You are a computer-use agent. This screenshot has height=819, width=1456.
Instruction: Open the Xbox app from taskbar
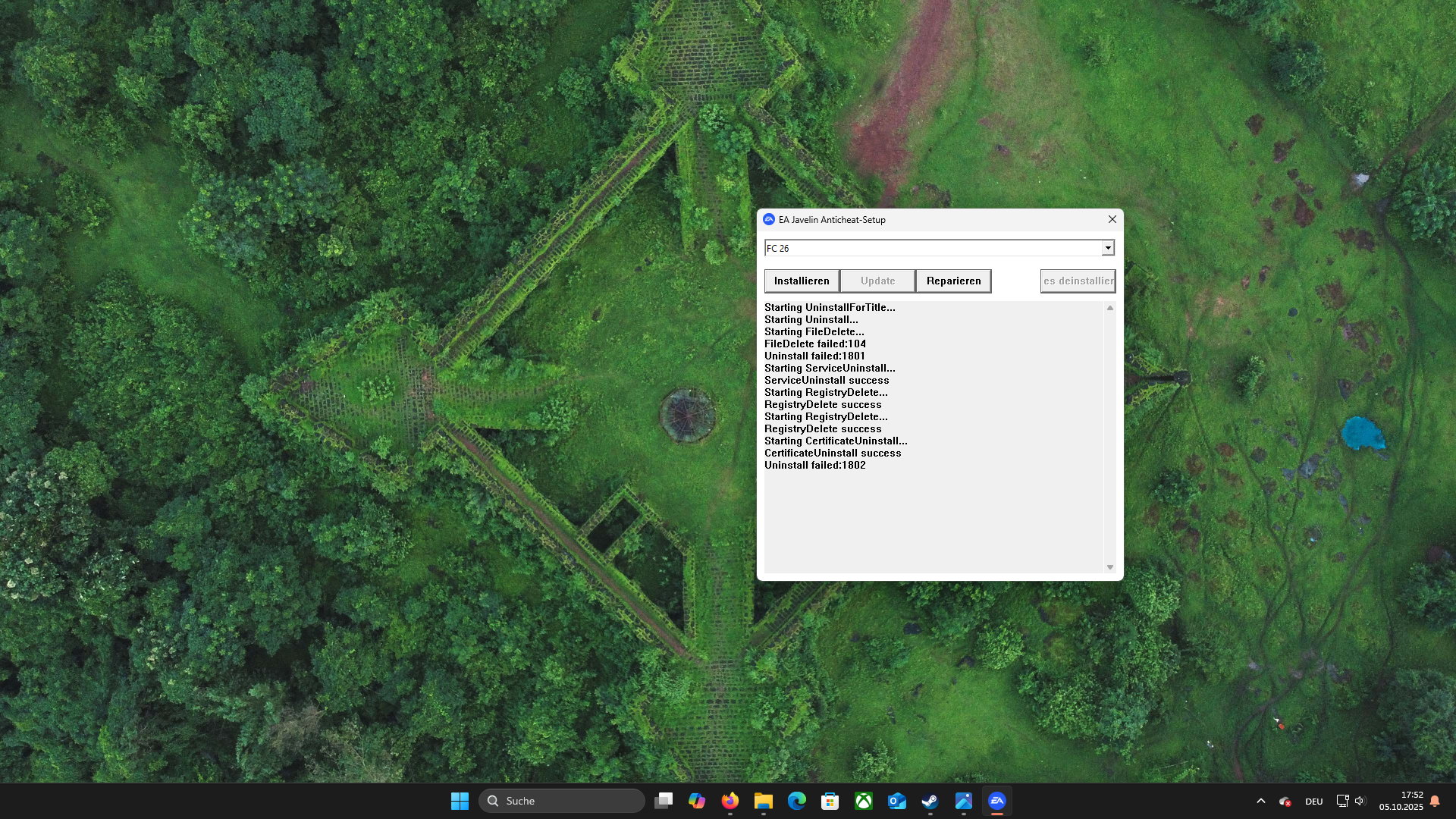(864, 801)
